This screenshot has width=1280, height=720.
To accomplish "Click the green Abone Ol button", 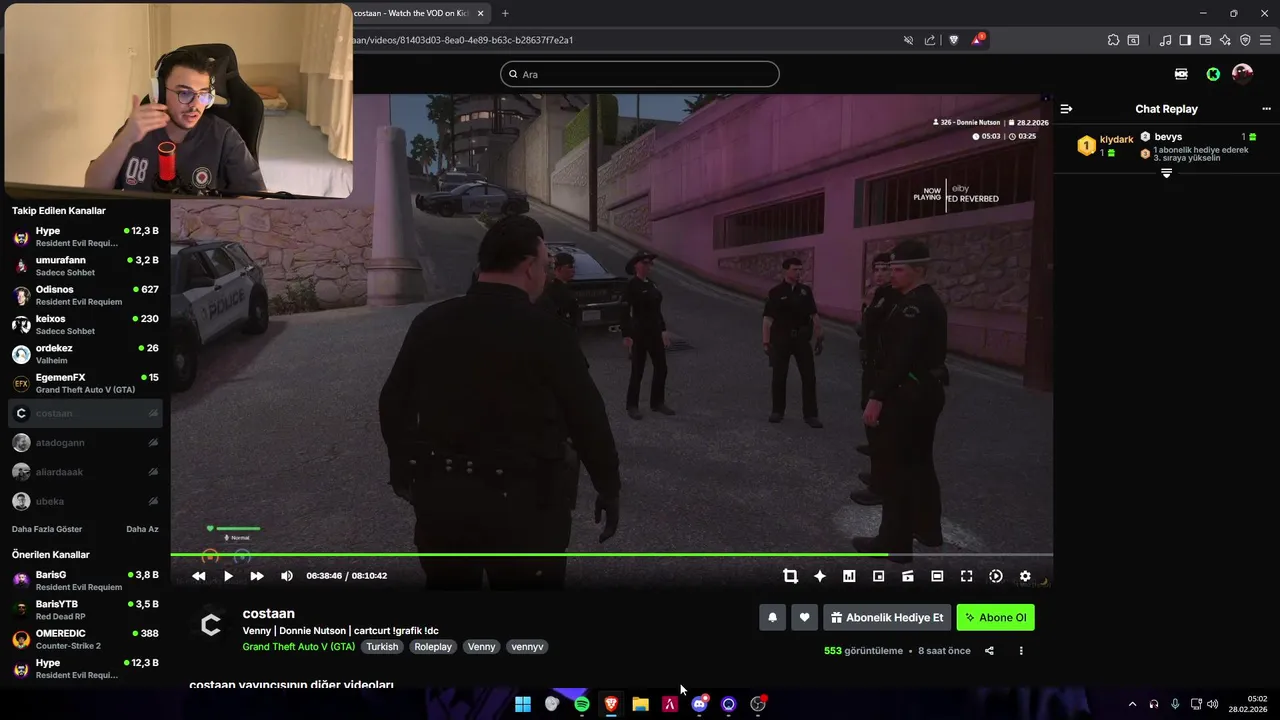I will (x=995, y=618).
